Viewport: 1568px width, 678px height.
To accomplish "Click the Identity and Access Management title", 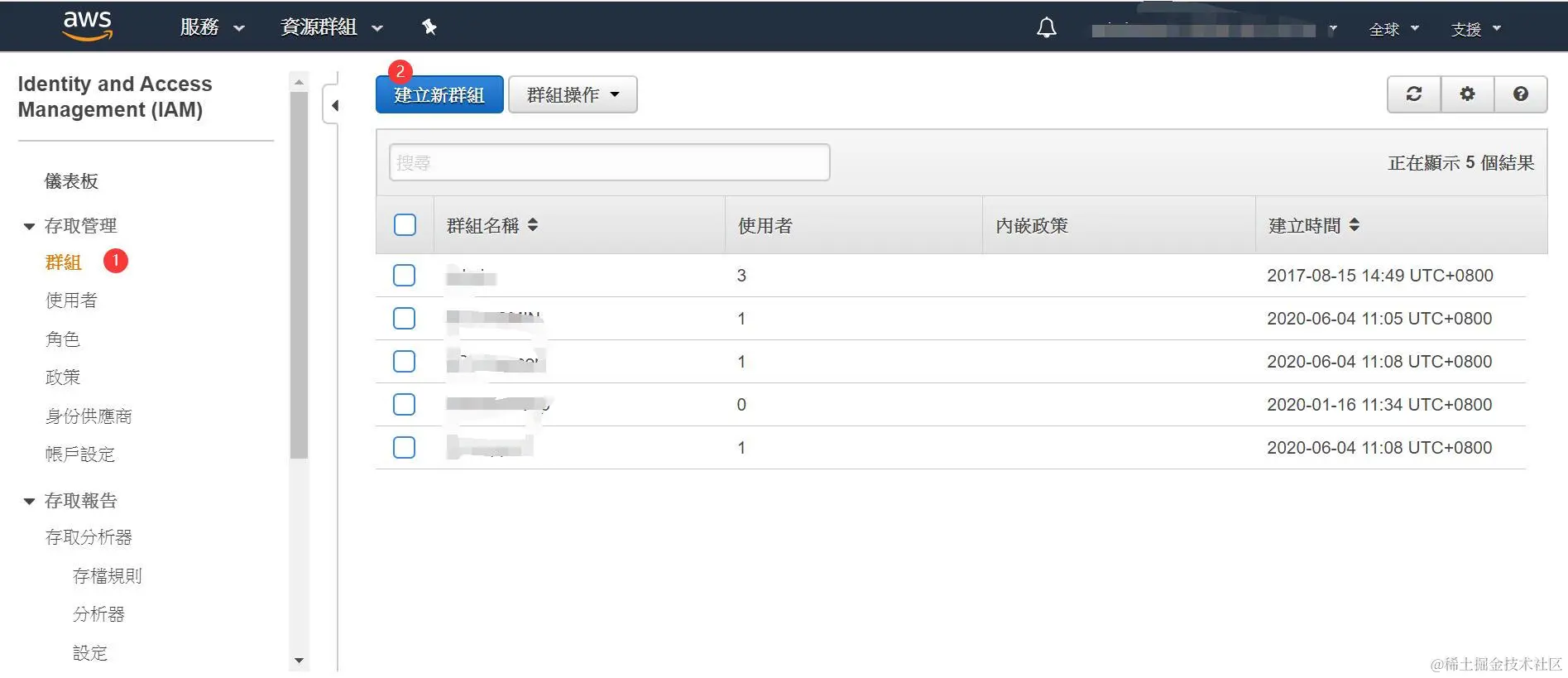I will (x=115, y=97).
